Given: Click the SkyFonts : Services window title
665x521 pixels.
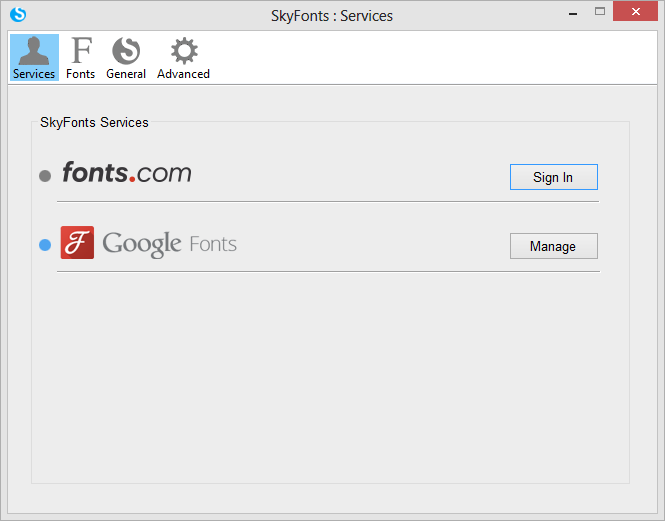Looking at the screenshot, I should [x=332, y=16].
